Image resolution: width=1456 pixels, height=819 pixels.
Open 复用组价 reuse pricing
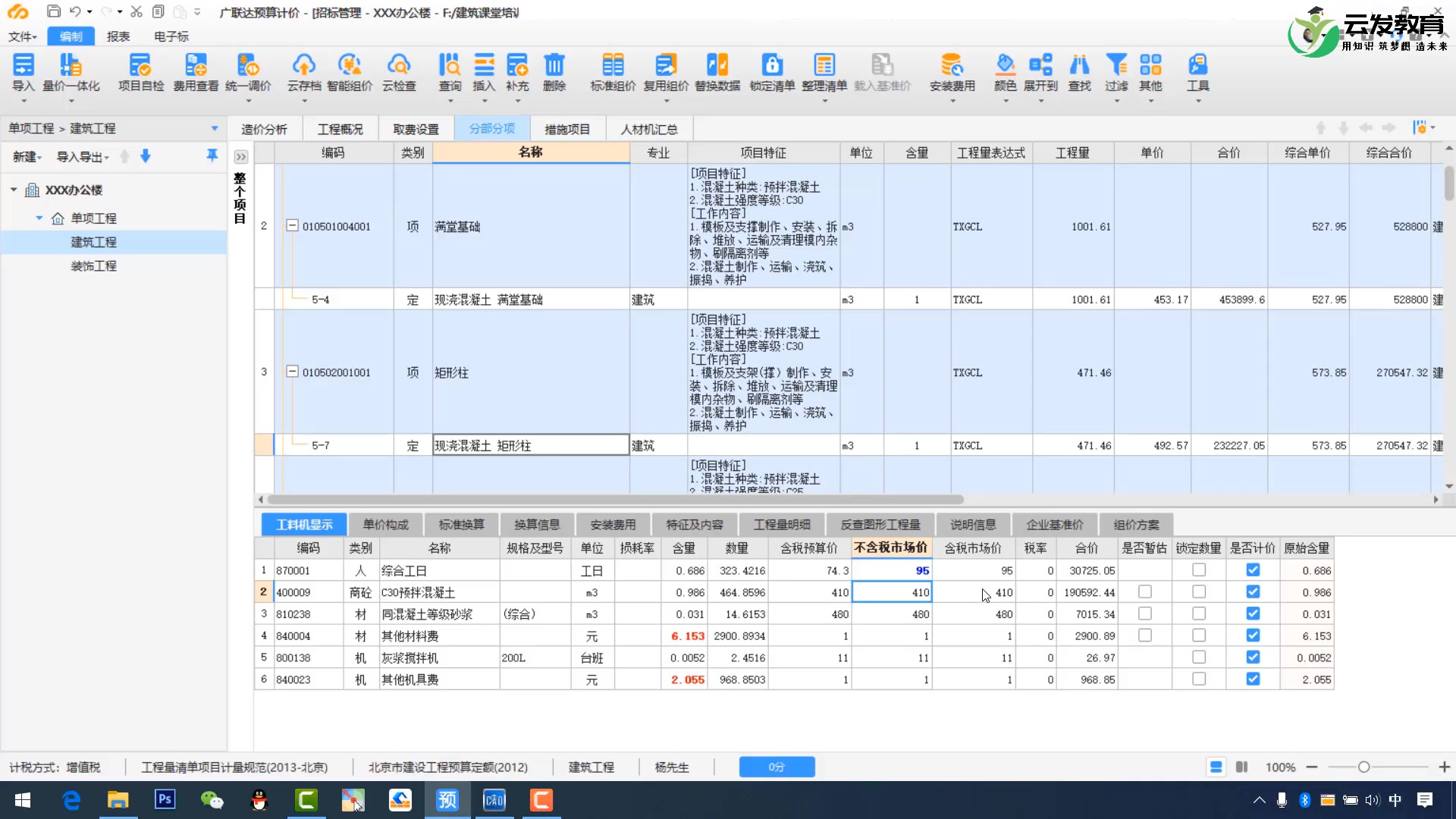pyautogui.click(x=666, y=73)
